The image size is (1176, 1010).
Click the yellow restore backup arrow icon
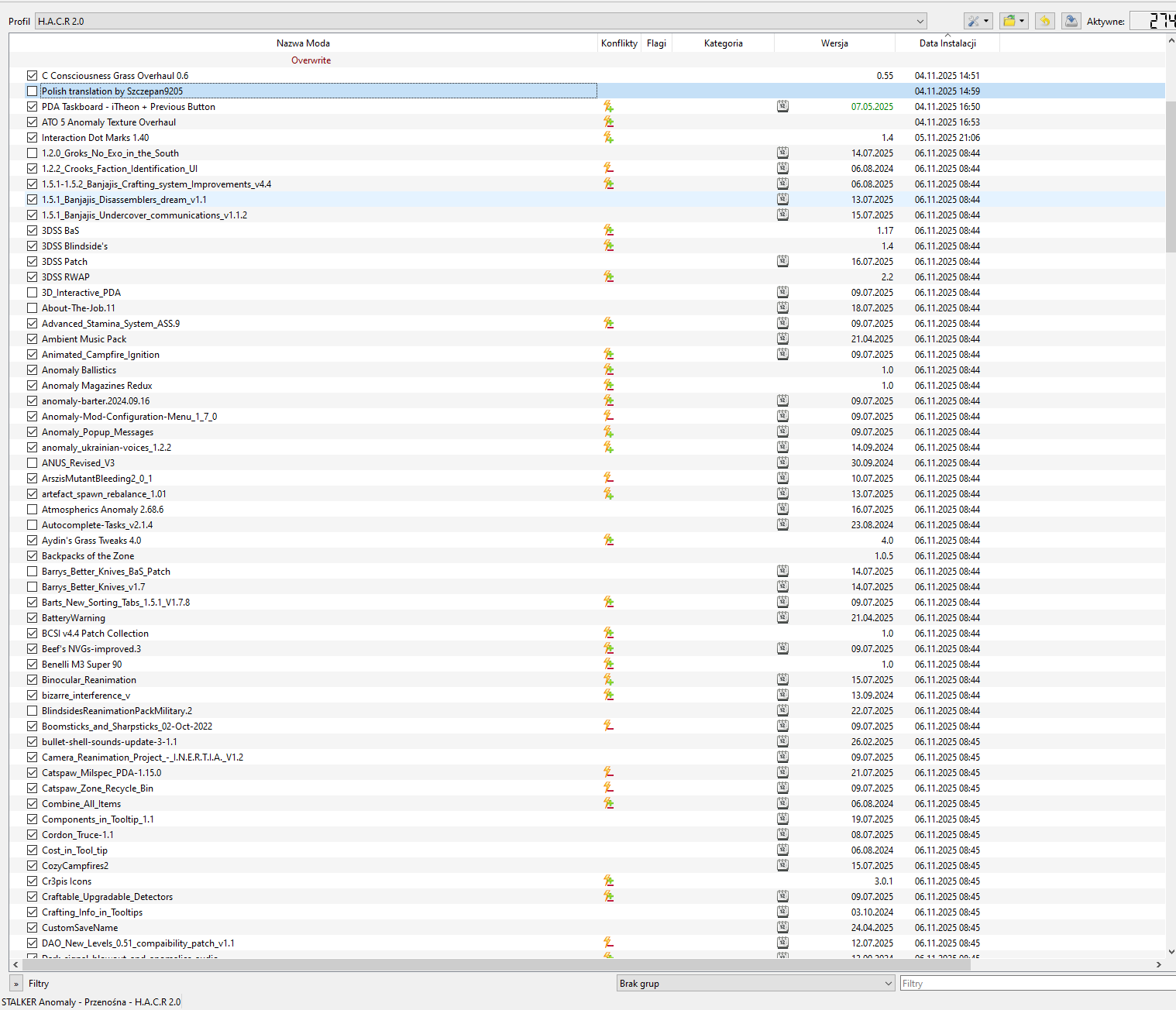[1044, 21]
